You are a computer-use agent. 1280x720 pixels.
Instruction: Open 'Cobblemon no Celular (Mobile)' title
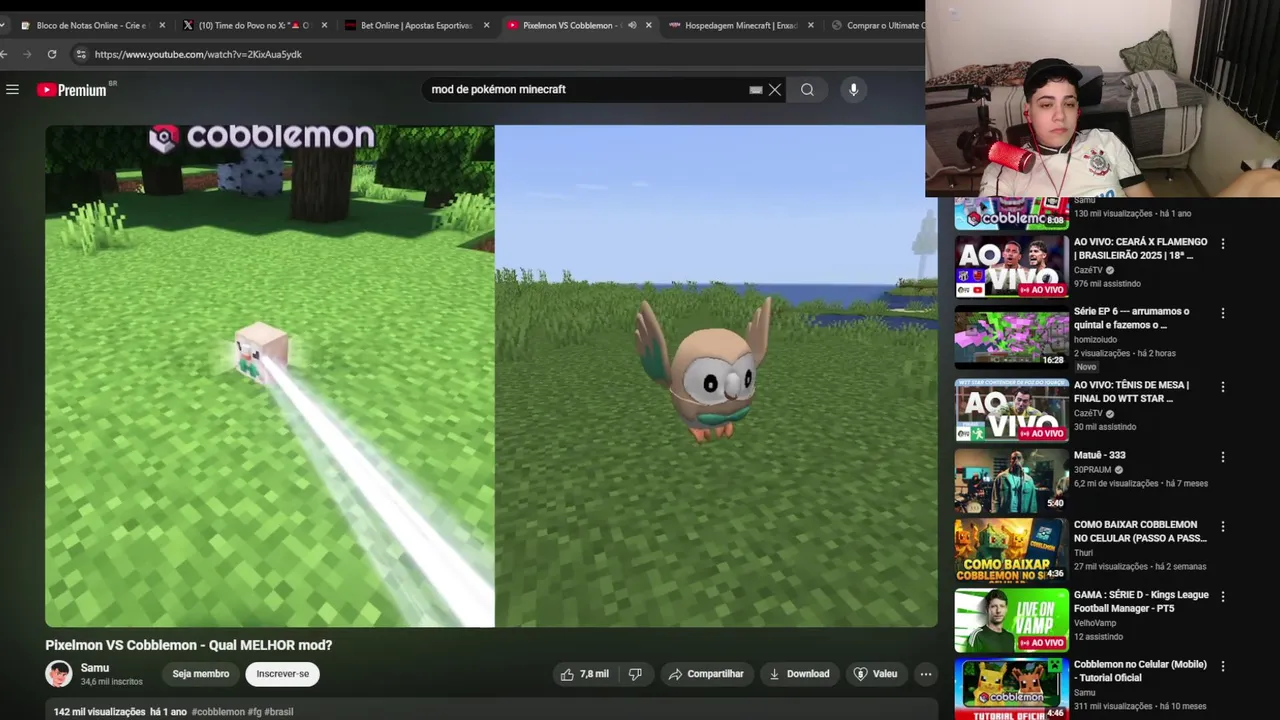pos(1140,671)
